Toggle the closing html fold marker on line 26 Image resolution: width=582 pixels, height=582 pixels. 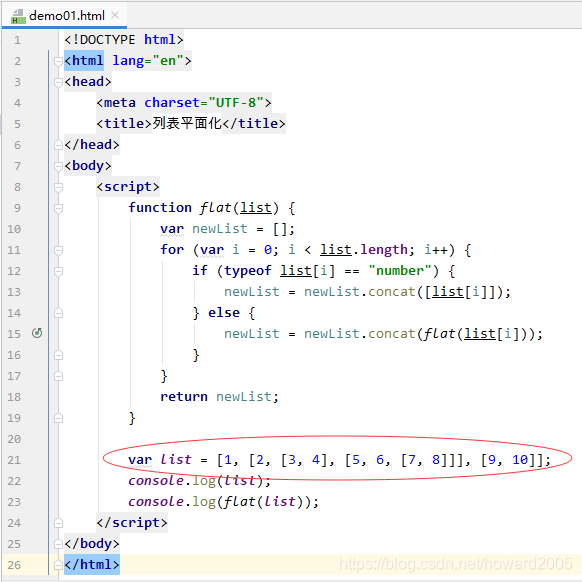(x=58, y=565)
